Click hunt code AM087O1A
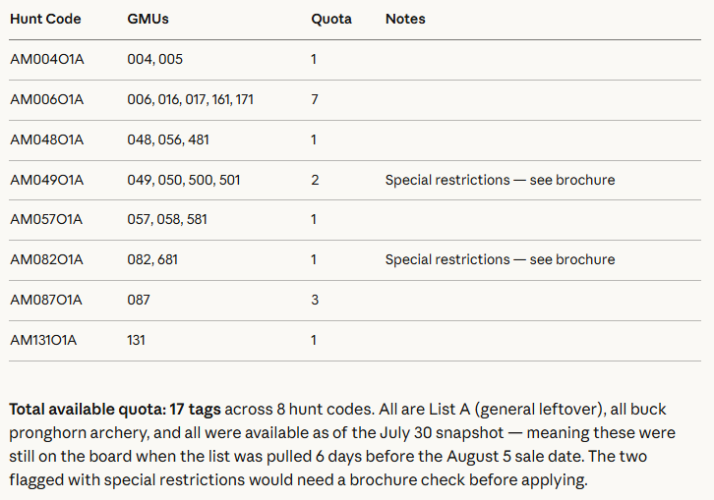 click(47, 300)
